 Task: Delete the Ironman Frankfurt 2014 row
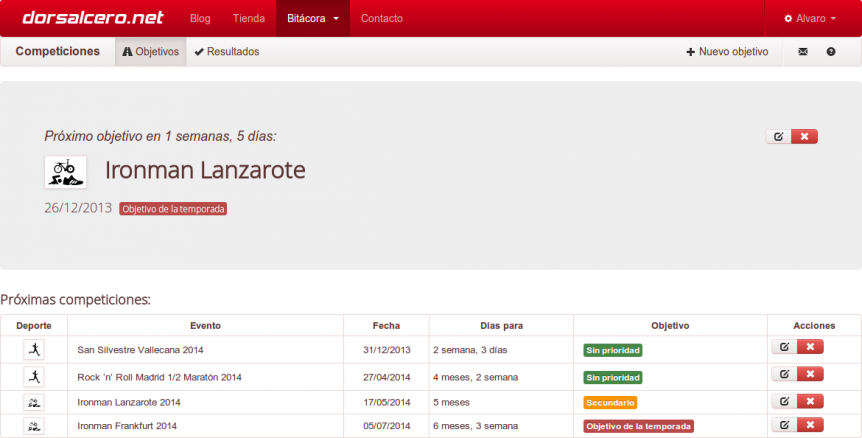(x=810, y=425)
